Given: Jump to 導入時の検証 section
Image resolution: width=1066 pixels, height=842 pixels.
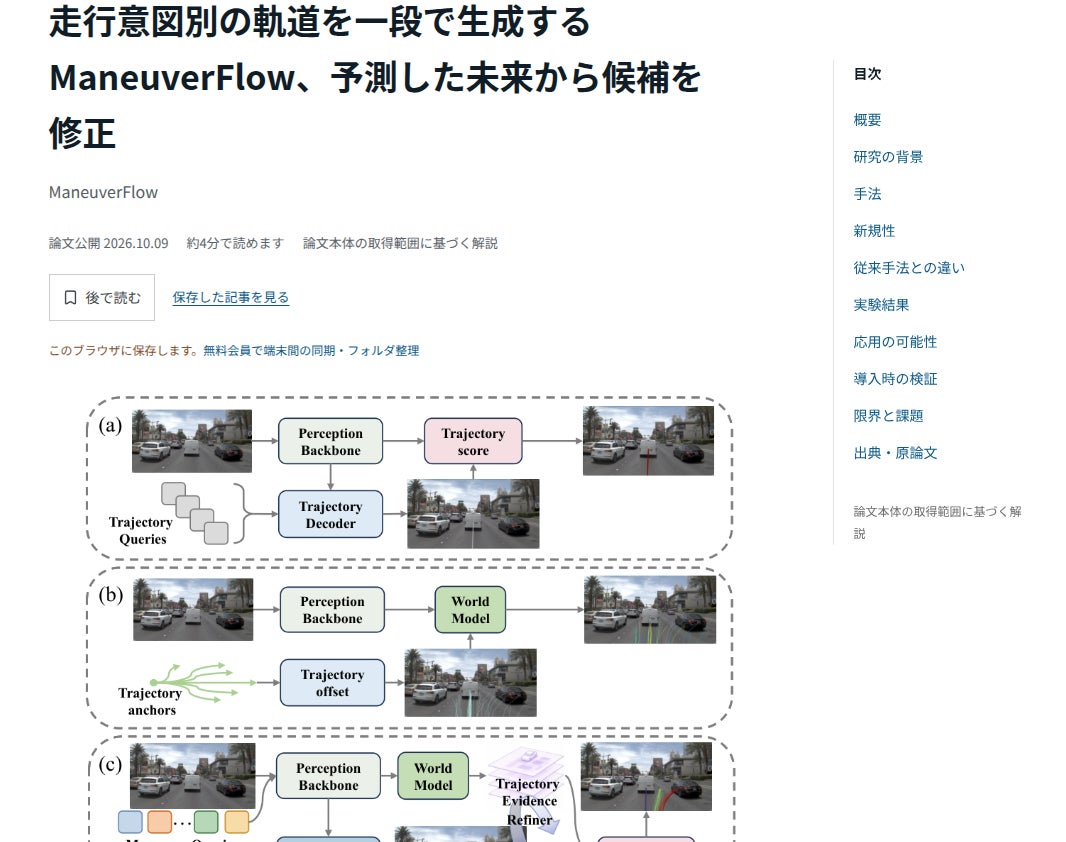Looking at the screenshot, I should click(x=895, y=379).
